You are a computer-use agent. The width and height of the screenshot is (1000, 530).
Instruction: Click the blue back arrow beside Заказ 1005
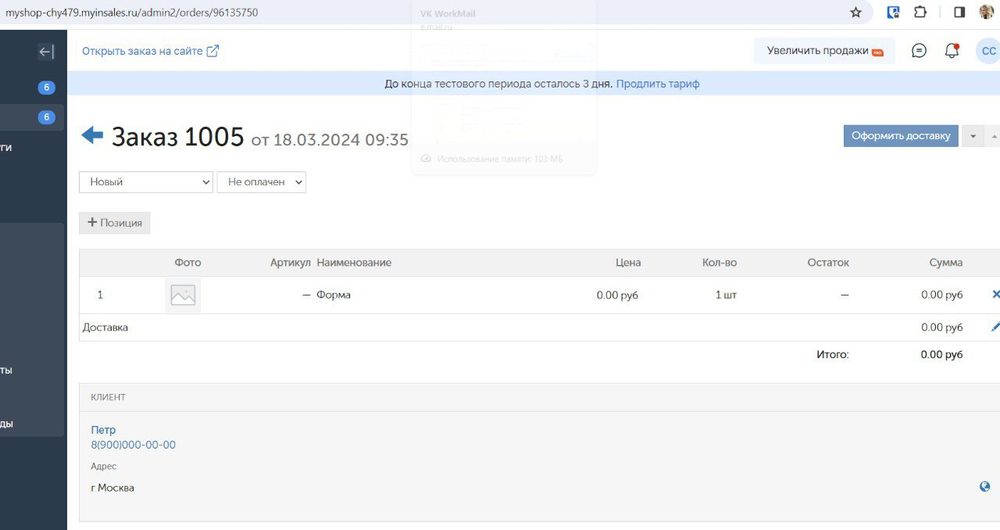(92, 135)
